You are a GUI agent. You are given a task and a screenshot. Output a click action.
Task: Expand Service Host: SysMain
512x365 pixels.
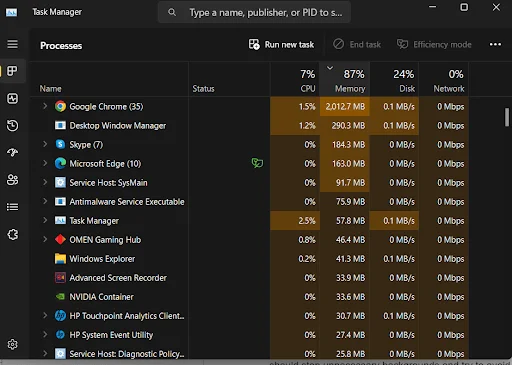45,182
